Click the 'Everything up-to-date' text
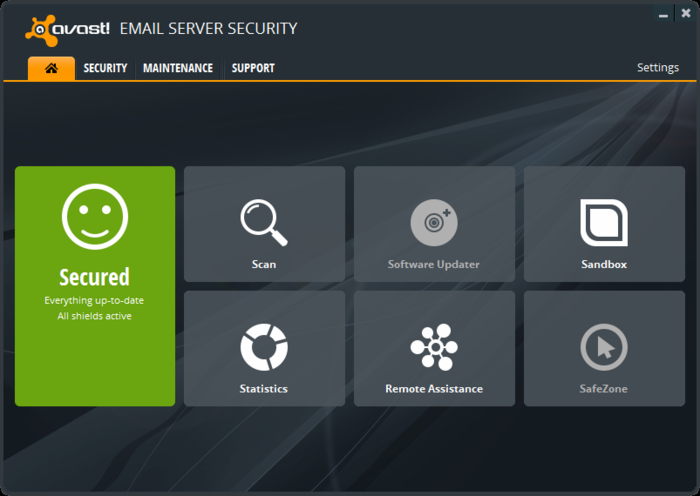700x496 pixels. coord(94,300)
